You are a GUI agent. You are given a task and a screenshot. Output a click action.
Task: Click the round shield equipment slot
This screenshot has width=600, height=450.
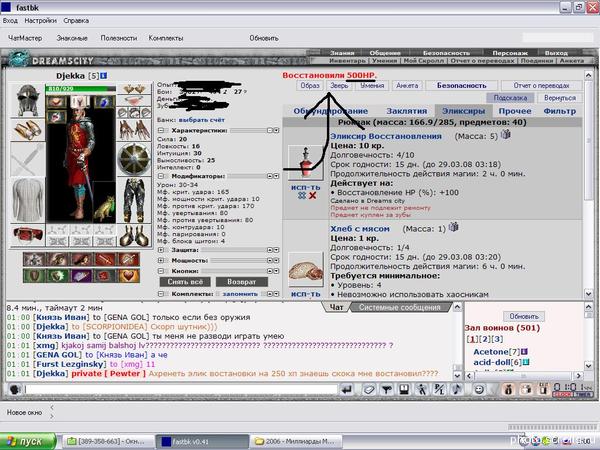click(x=134, y=159)
